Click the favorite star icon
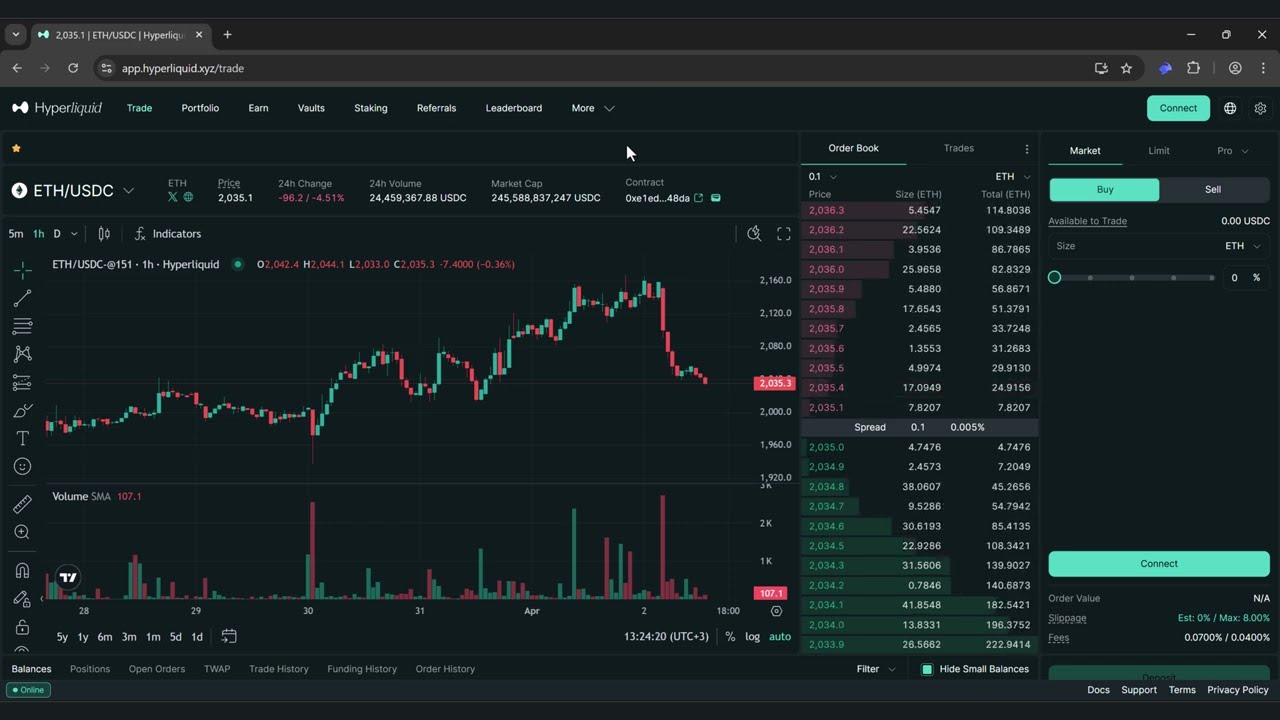Image resolution: width=1280 pixels, height=720 pixels. point(16,148)
